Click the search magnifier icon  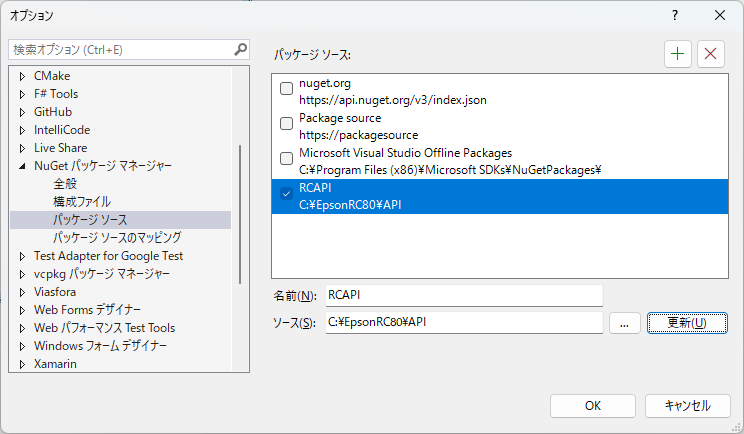[x=240, y=49]
